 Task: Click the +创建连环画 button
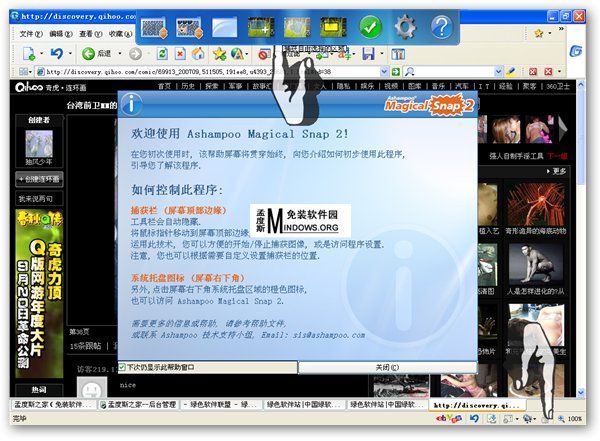click(x=39, y=179)
